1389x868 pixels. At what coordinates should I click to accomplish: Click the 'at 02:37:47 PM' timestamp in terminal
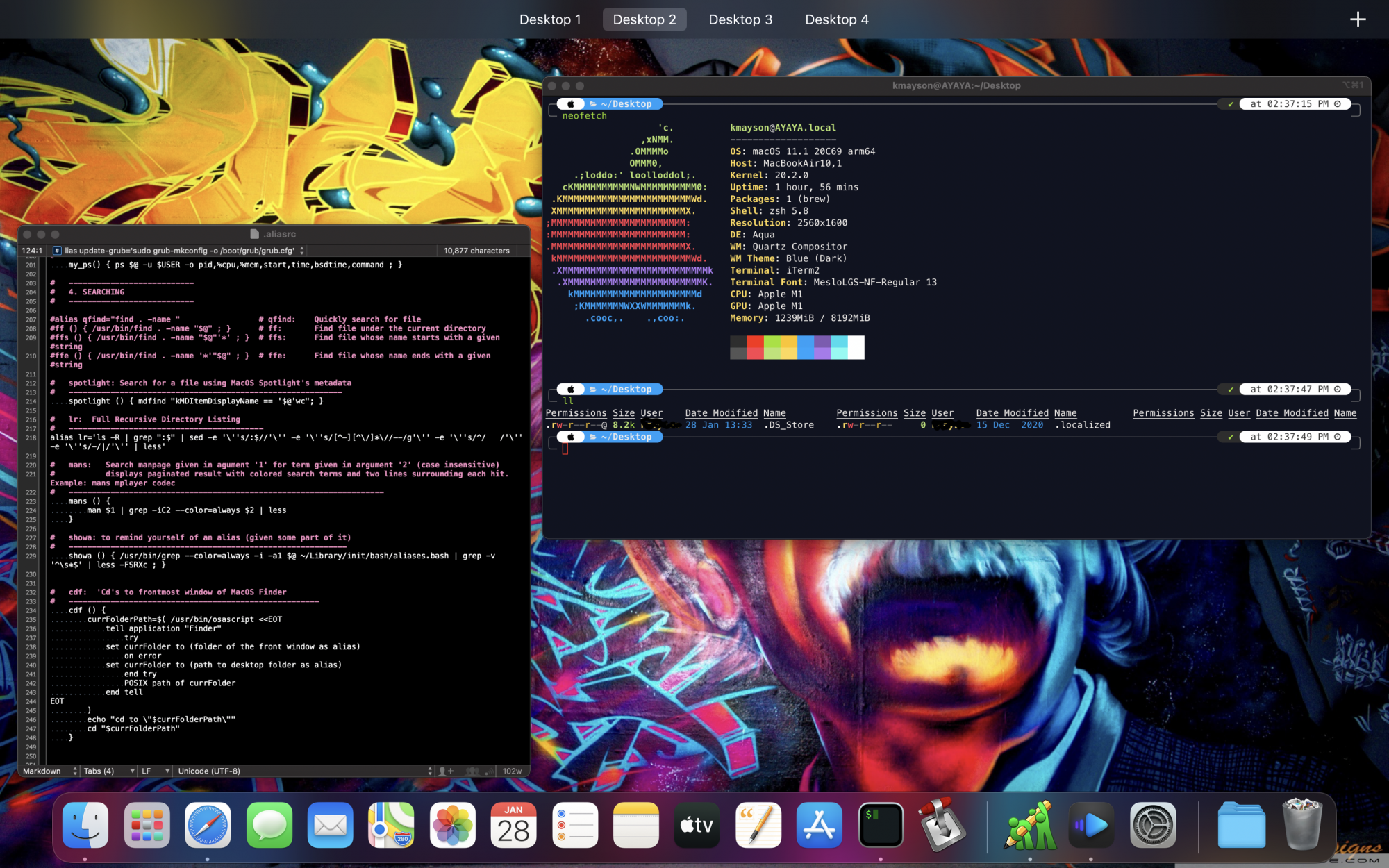[x=1290, y=390]
